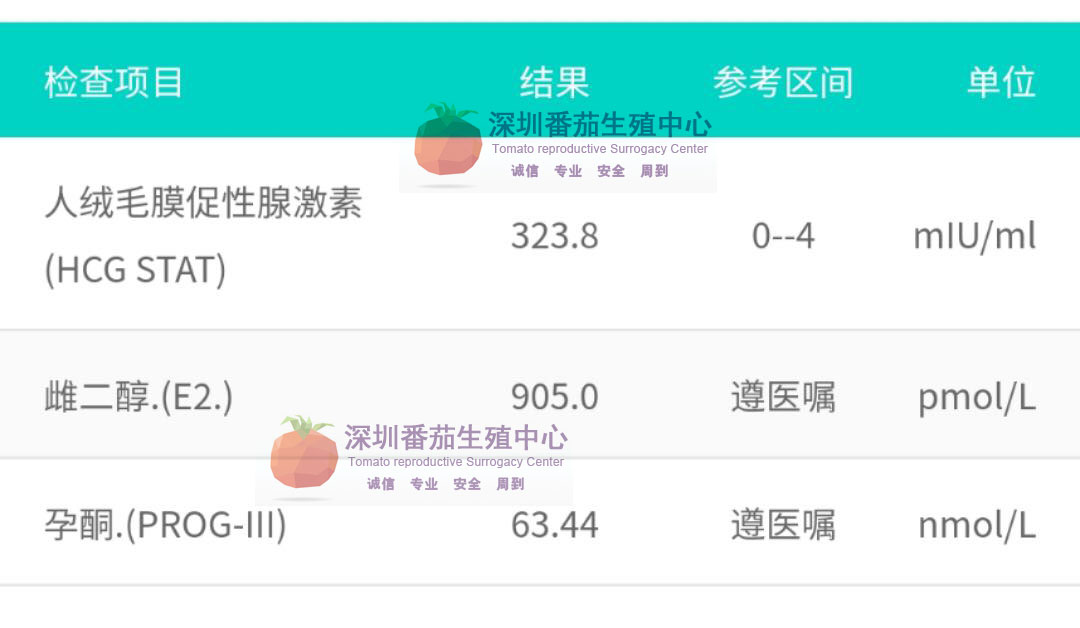Click the upper 深圳番茄生殖中心 watermark text

click(600, 125)
